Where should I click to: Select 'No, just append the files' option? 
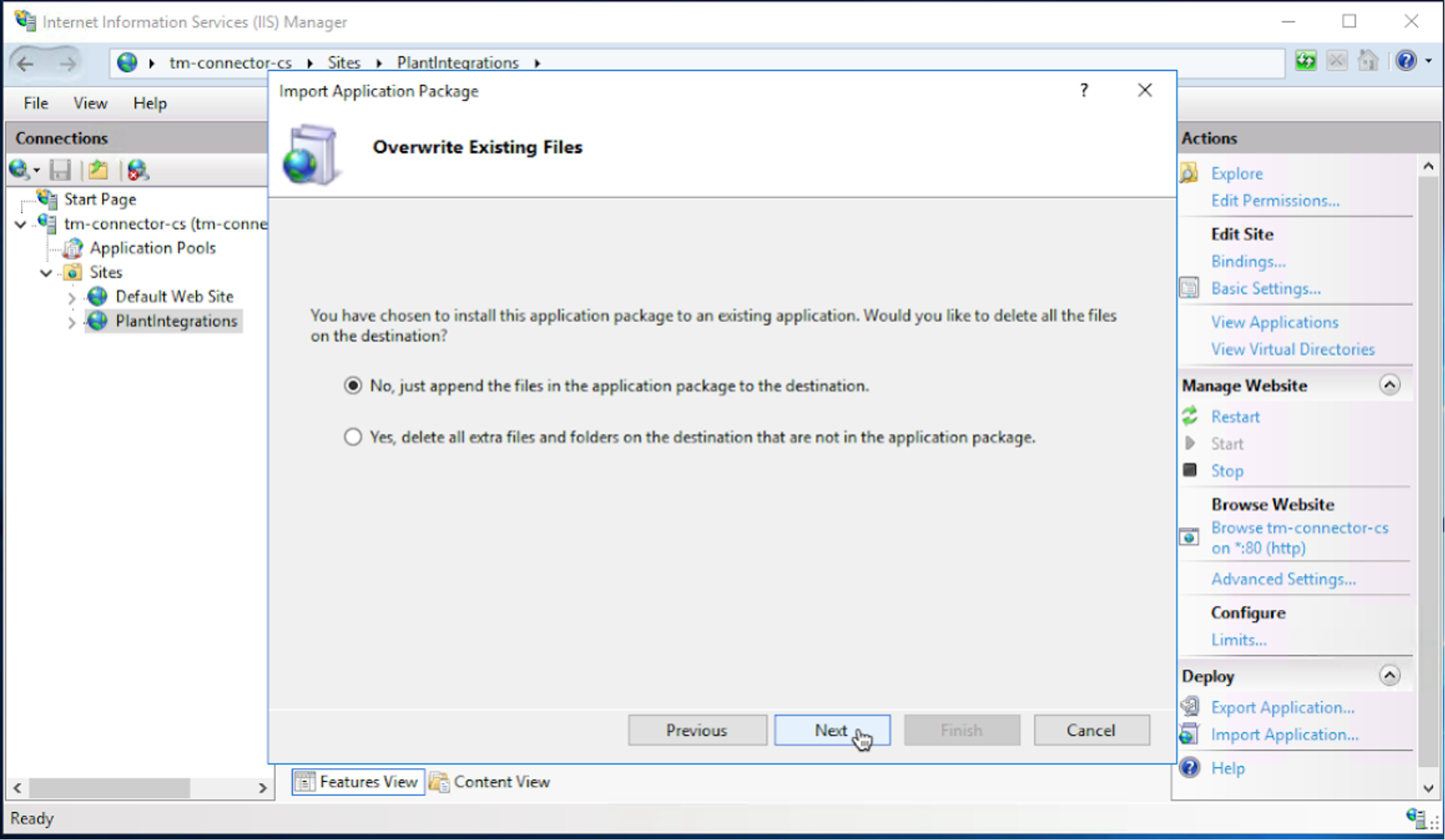click(353, 386)
